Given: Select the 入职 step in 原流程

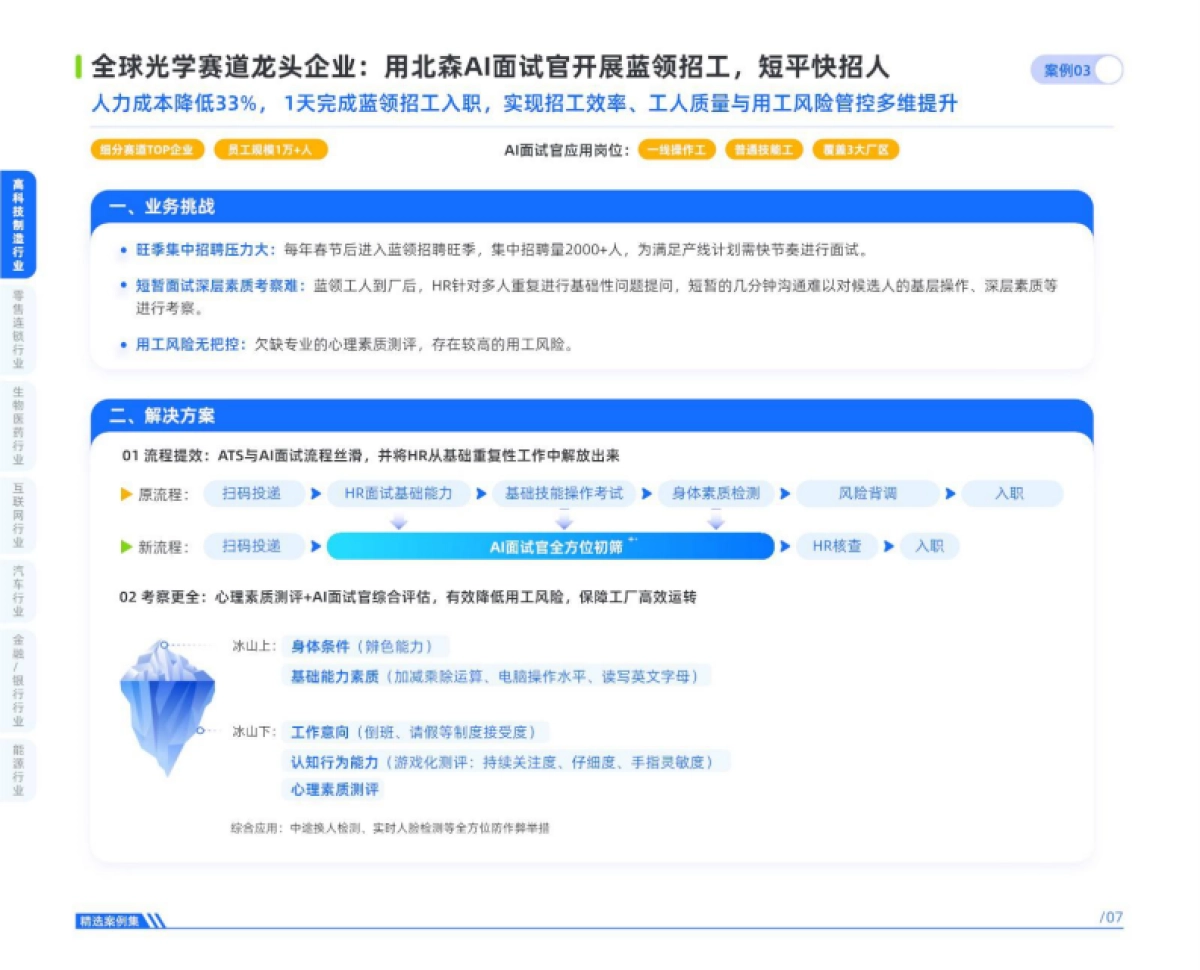Looking at the screenshot, I should tap(1012, 492).
